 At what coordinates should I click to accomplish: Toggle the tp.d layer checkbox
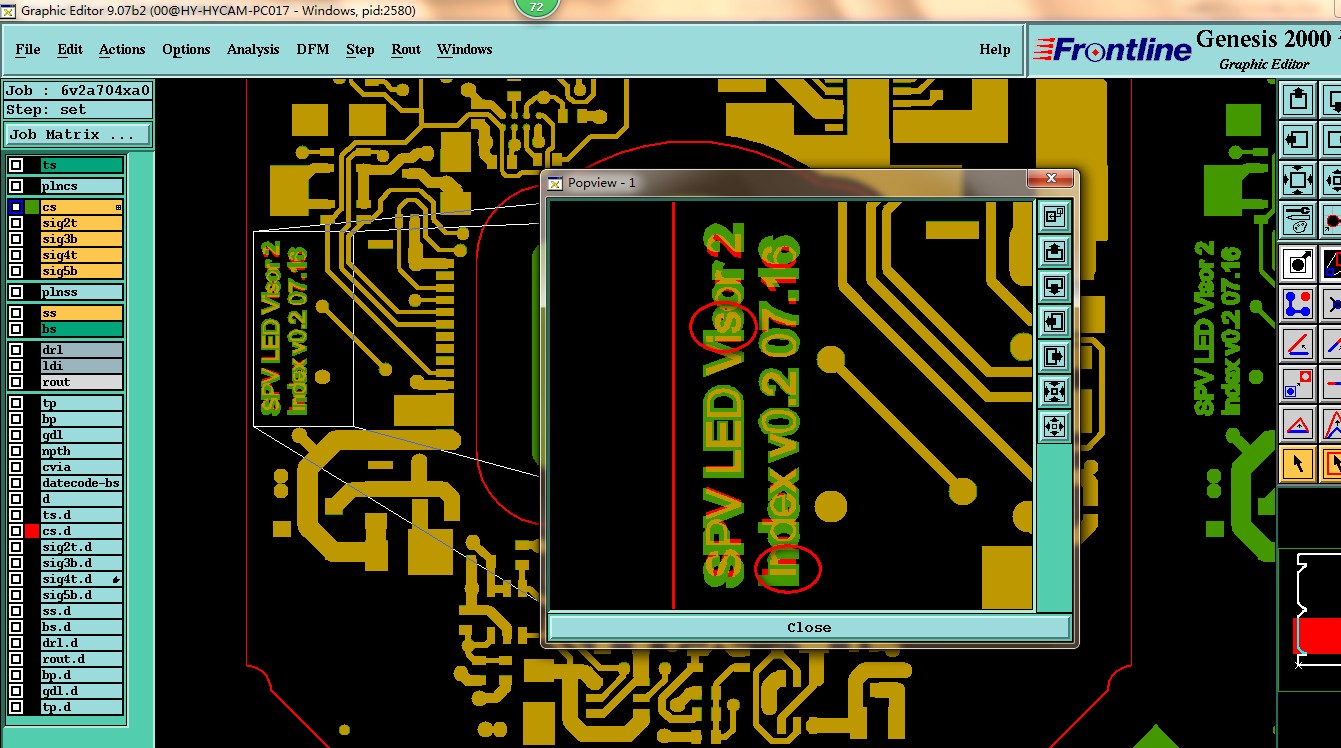(16, 707)
